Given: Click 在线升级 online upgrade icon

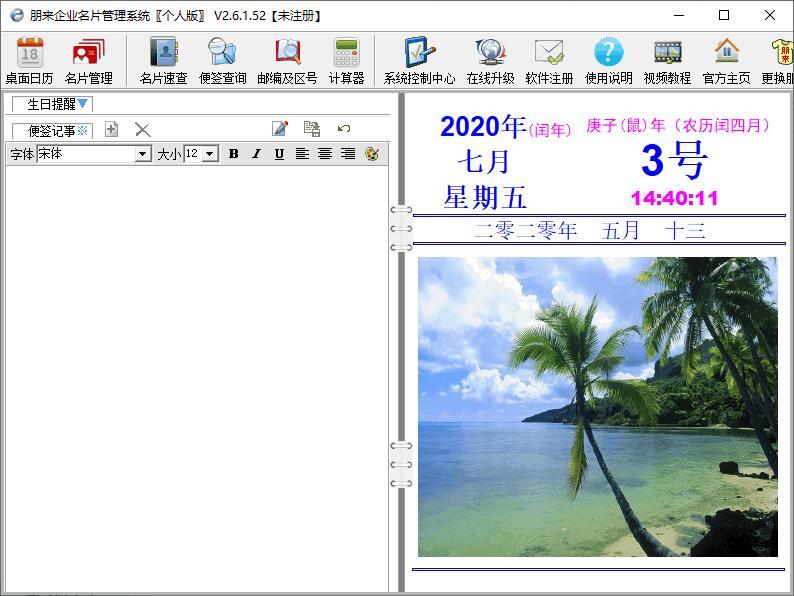Looking at the screenshot, I should click(490, 60).
